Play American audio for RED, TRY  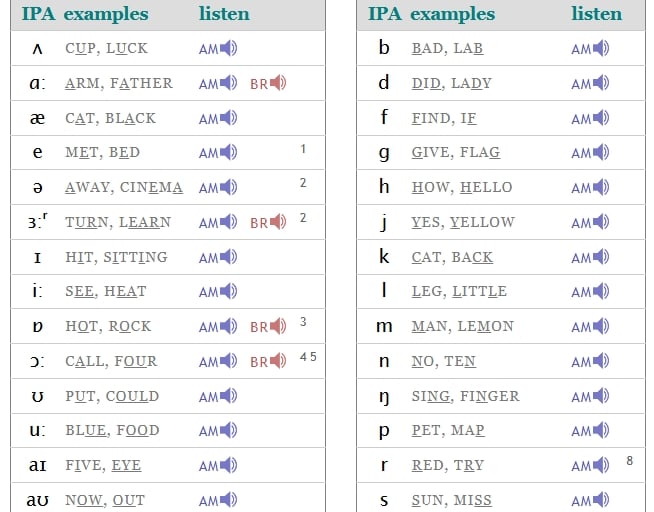click(590, 465)
